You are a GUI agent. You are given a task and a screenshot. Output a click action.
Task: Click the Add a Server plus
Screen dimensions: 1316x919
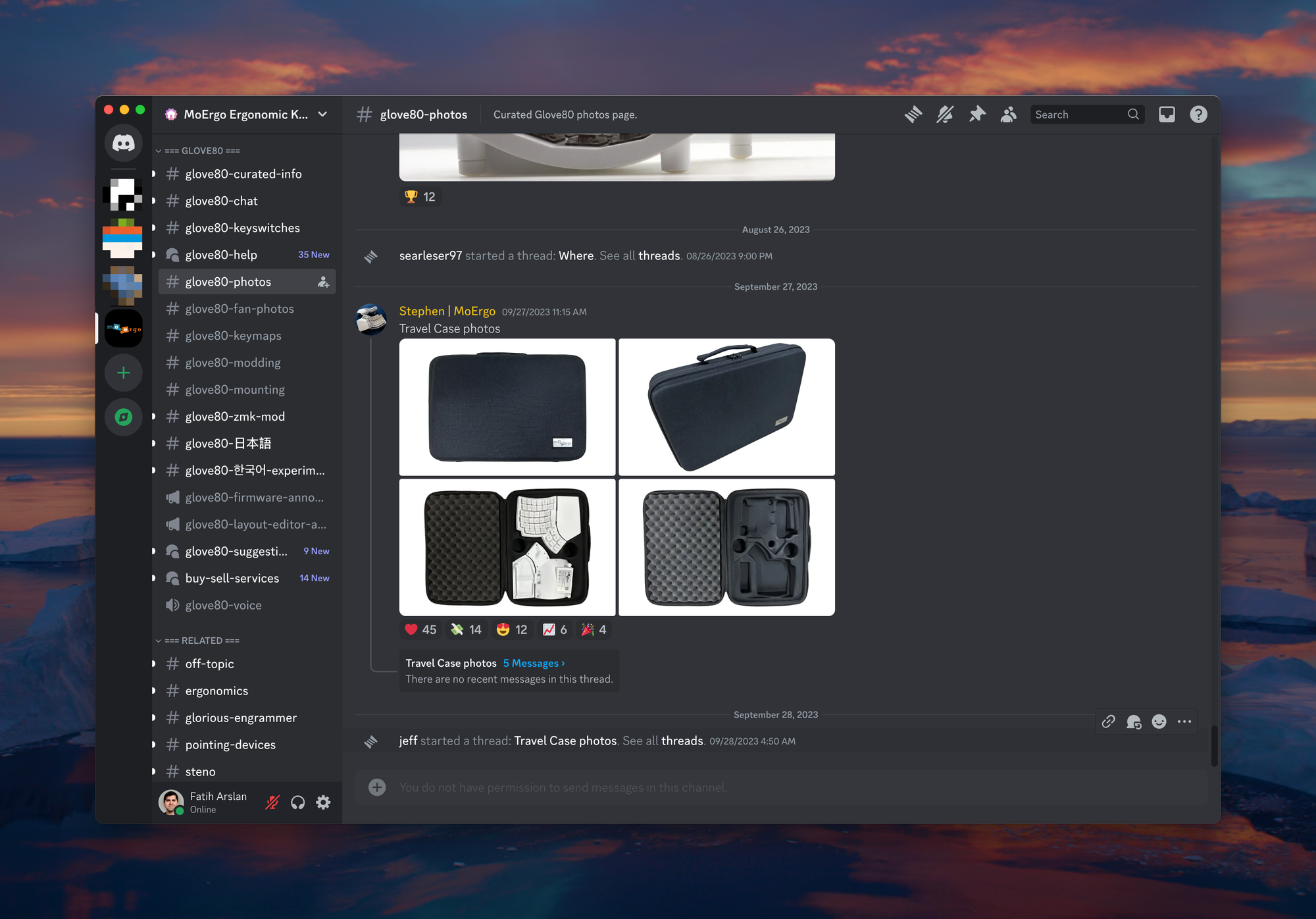(123, 373)
